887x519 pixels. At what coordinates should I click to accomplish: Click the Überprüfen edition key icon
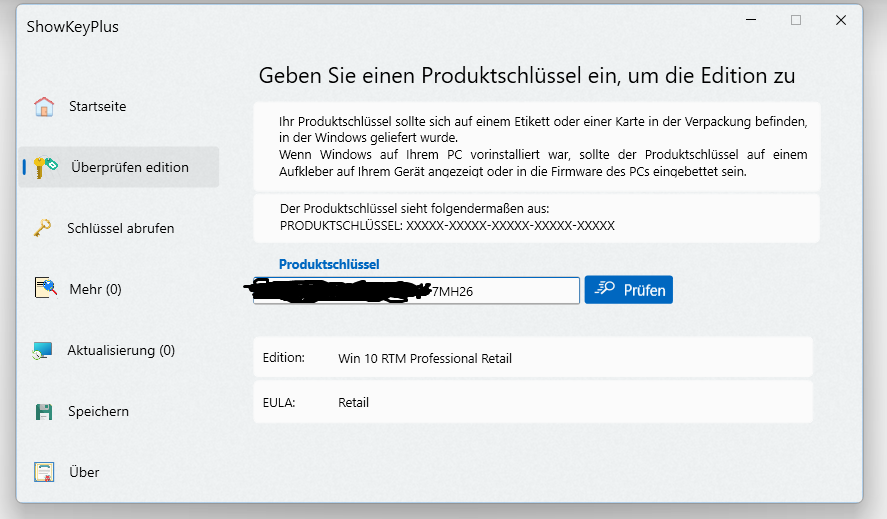[45, 167]
